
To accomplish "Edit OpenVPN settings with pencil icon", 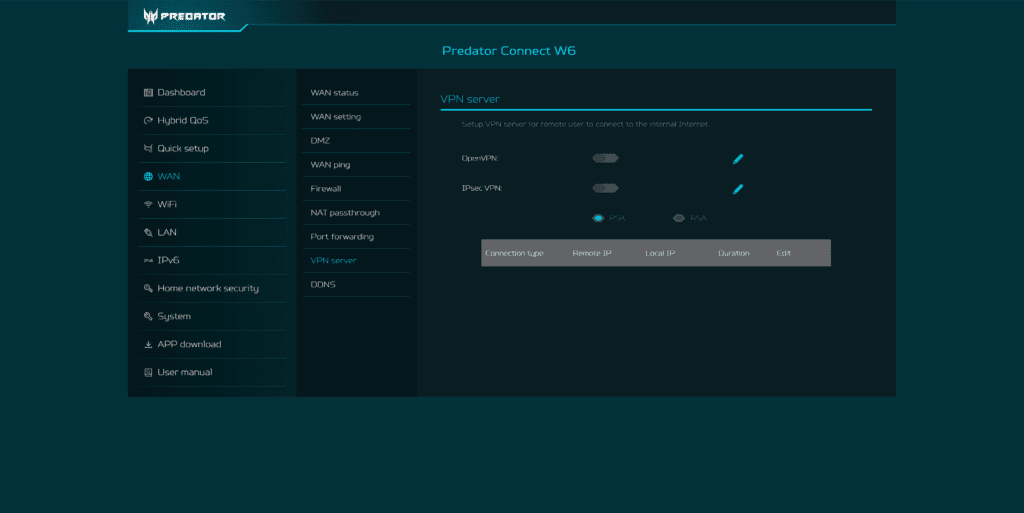I will tap(738, 158).
